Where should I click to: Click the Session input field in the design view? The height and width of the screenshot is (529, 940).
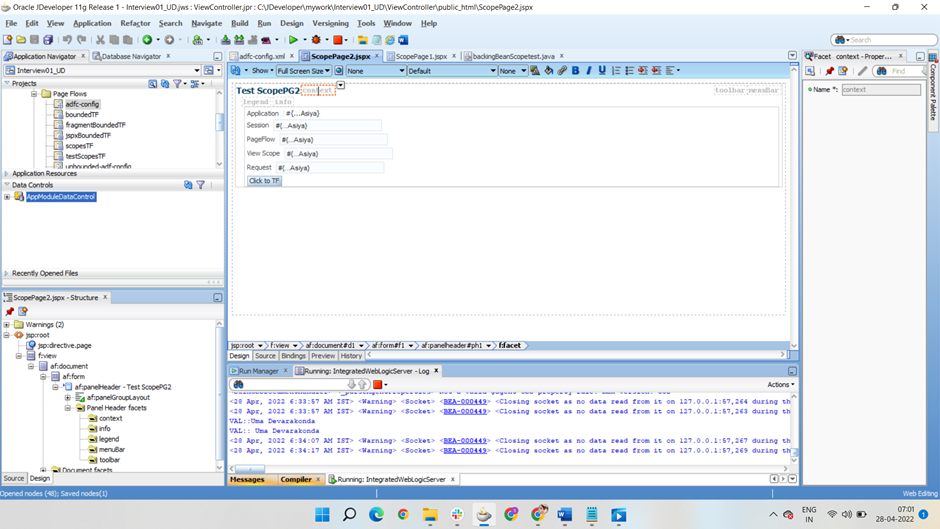click(327, 125)
